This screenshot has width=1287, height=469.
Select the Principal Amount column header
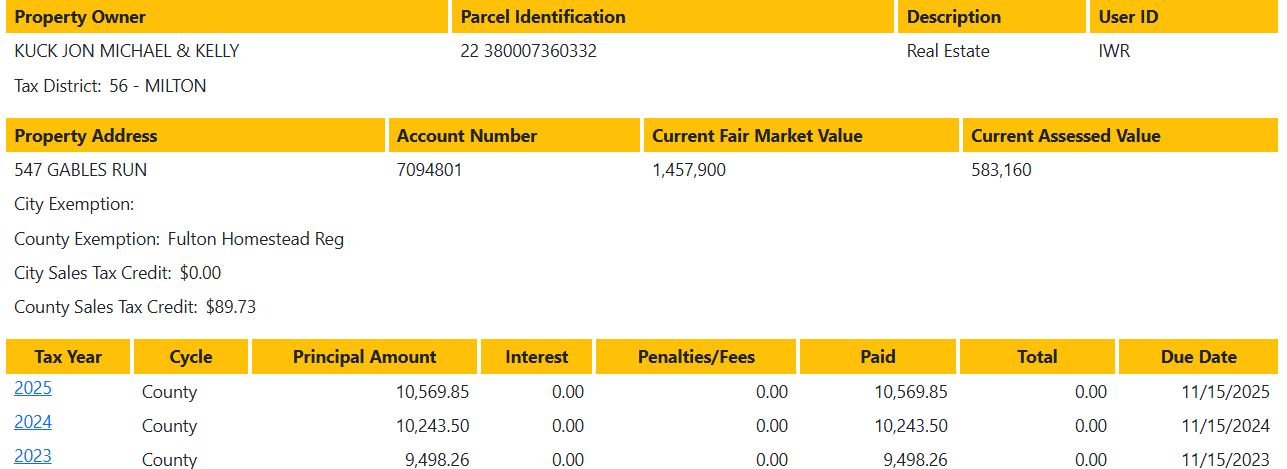click(364, 357)
